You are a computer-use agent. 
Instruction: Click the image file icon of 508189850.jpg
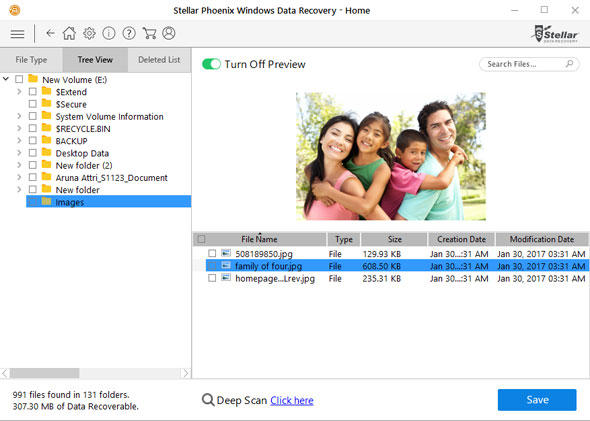226,253
